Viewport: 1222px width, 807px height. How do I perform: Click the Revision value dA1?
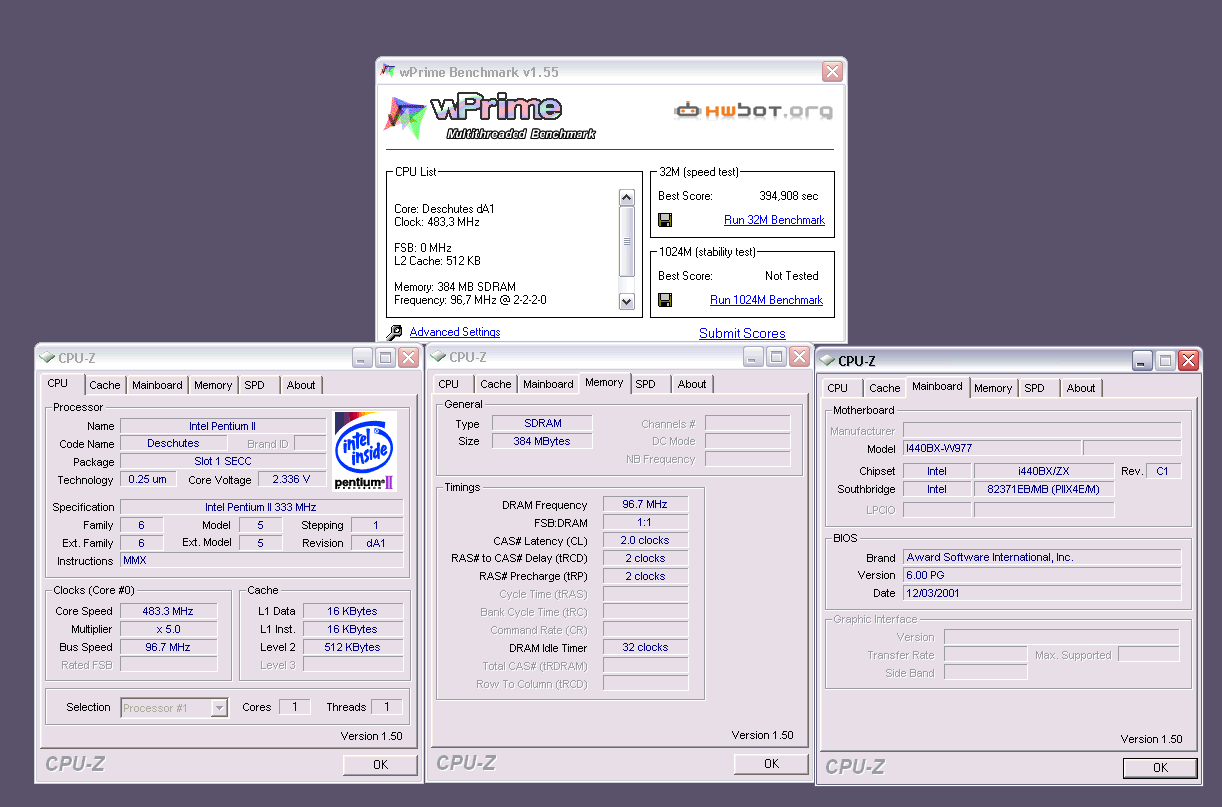click(377, 543)
